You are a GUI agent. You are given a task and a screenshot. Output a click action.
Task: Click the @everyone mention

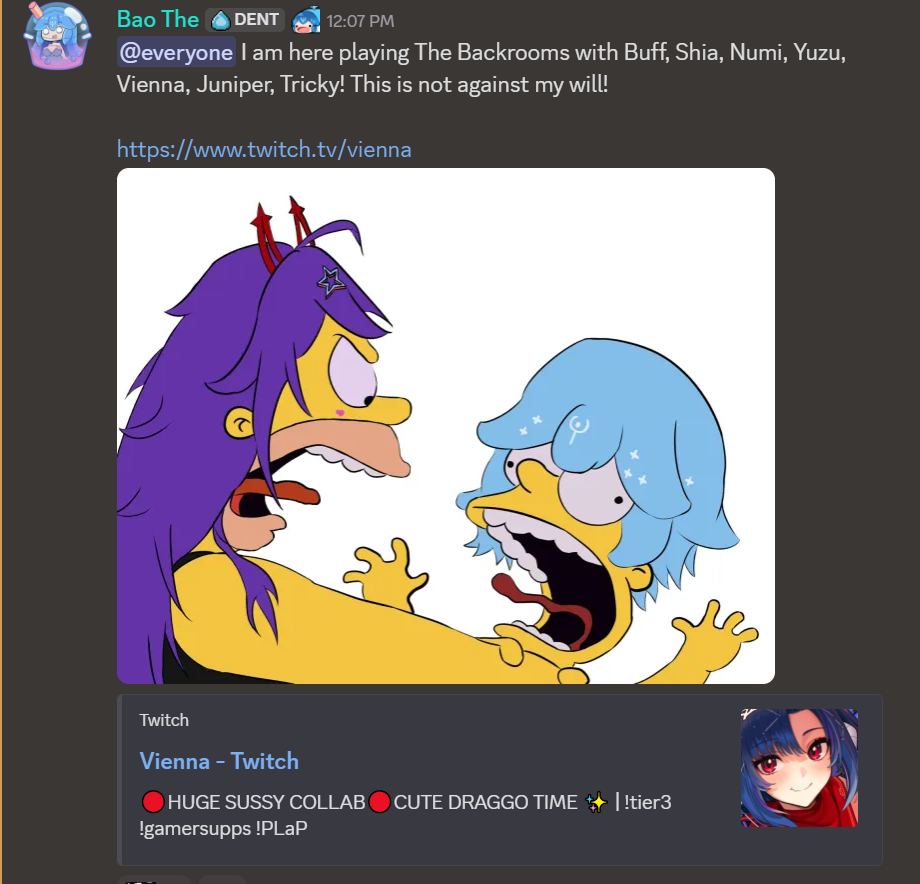tap(177, 52)
